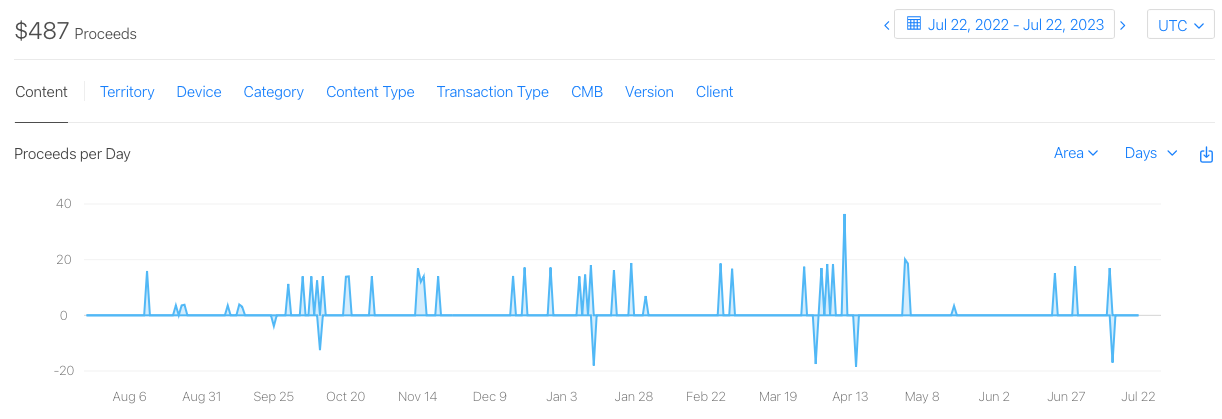The image size is (1222, 419).
Task: Click the Jul 22, 2022 - Jul 22, 2023 date range
Action: (x=1015, y=25)
